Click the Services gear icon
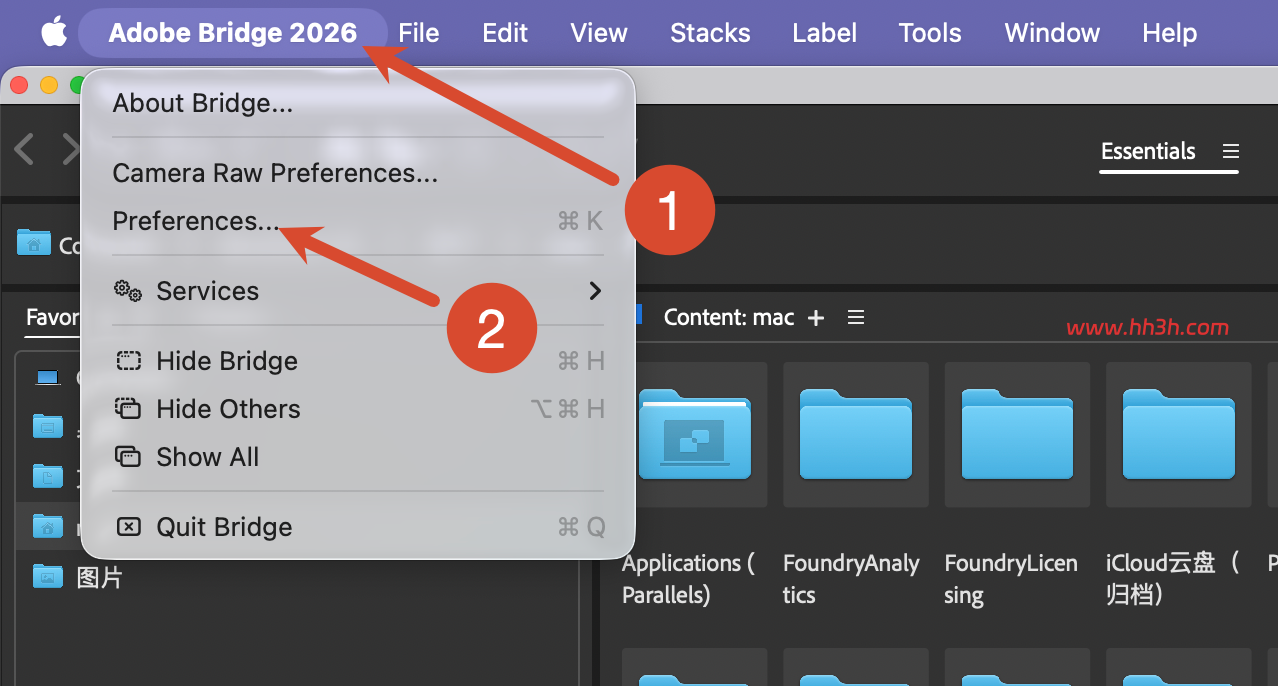The image size is (1278, 686). coord(128,291)
